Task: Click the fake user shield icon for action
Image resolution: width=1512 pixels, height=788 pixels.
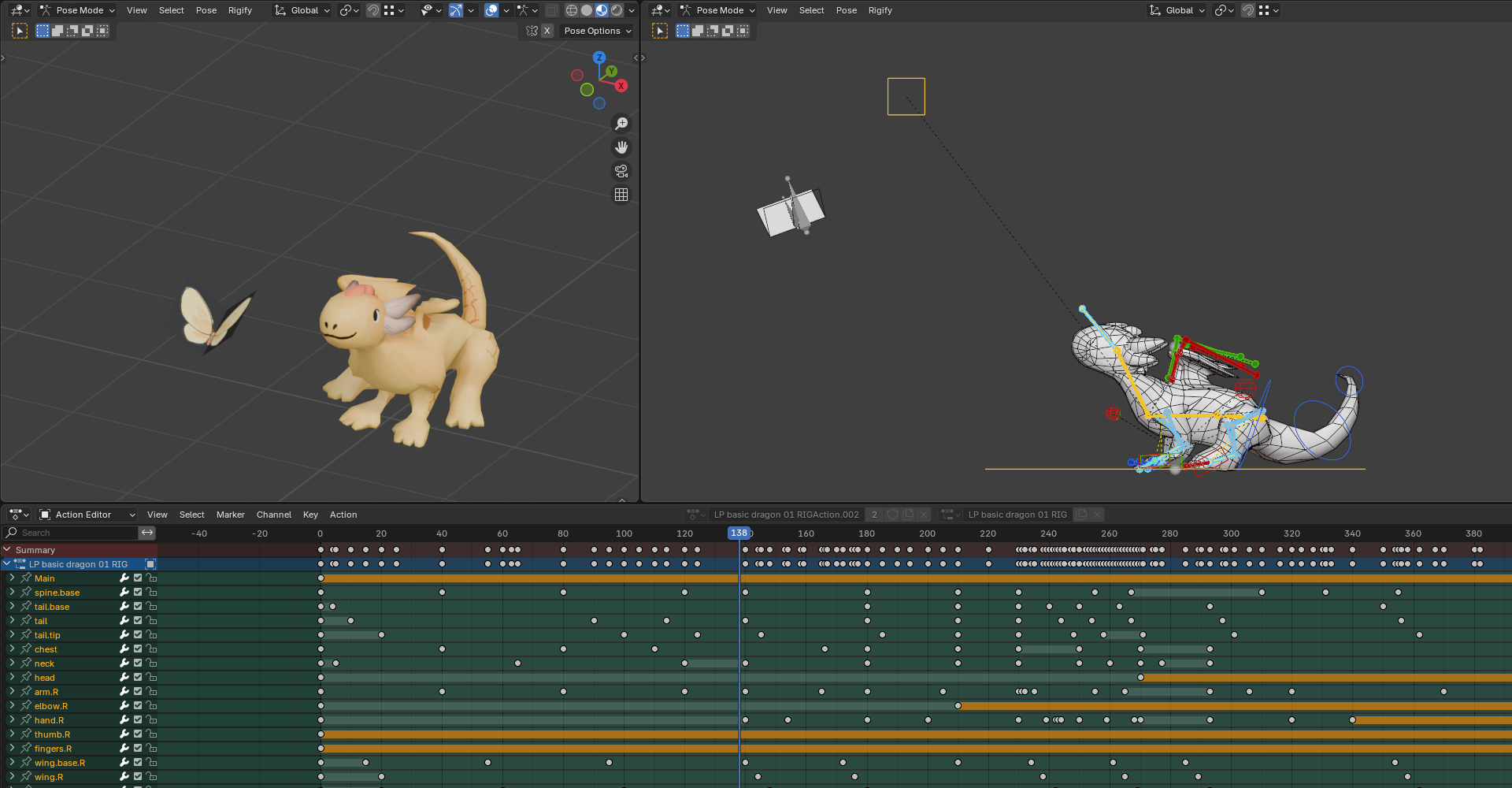Action: (892, 515)
